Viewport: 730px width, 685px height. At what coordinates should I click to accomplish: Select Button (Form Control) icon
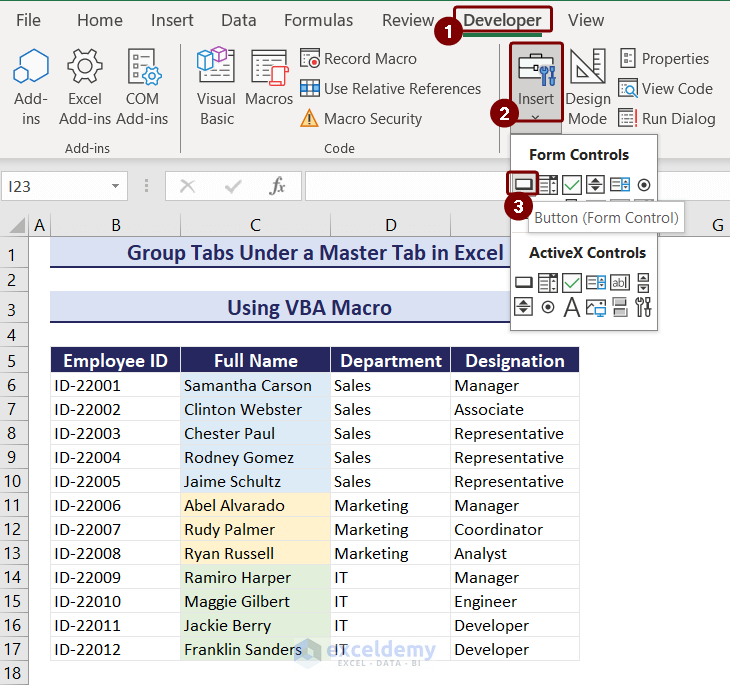(523, 184)
